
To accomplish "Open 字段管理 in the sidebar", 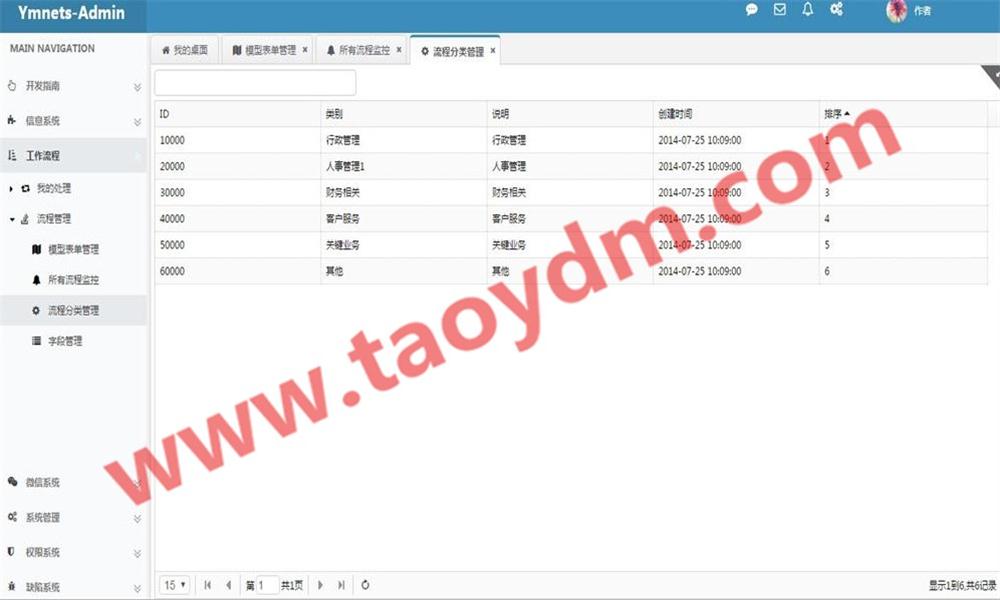I will 65,341.
